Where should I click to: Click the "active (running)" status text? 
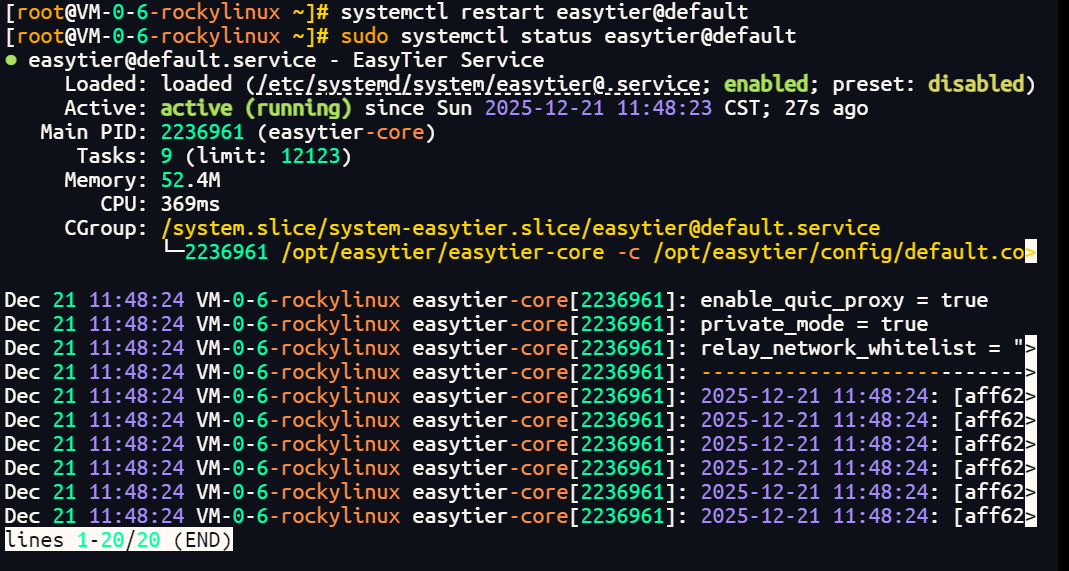pyautogui.click(x=256, y=108)
